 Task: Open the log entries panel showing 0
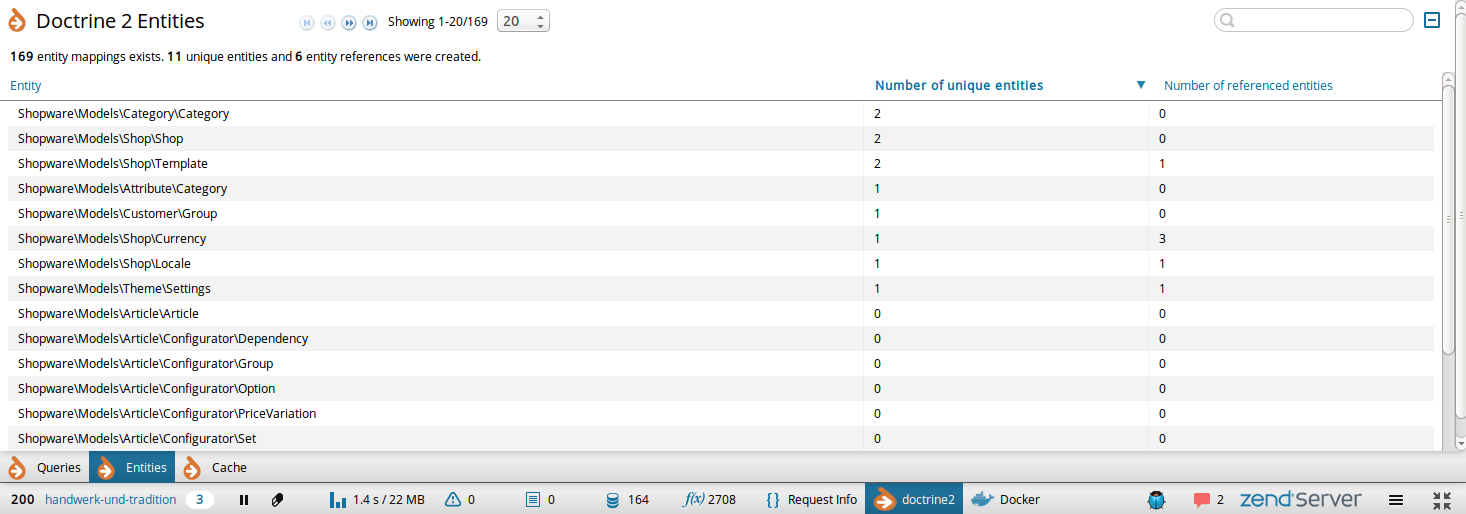pyautogui.click(x=540, y=499)
